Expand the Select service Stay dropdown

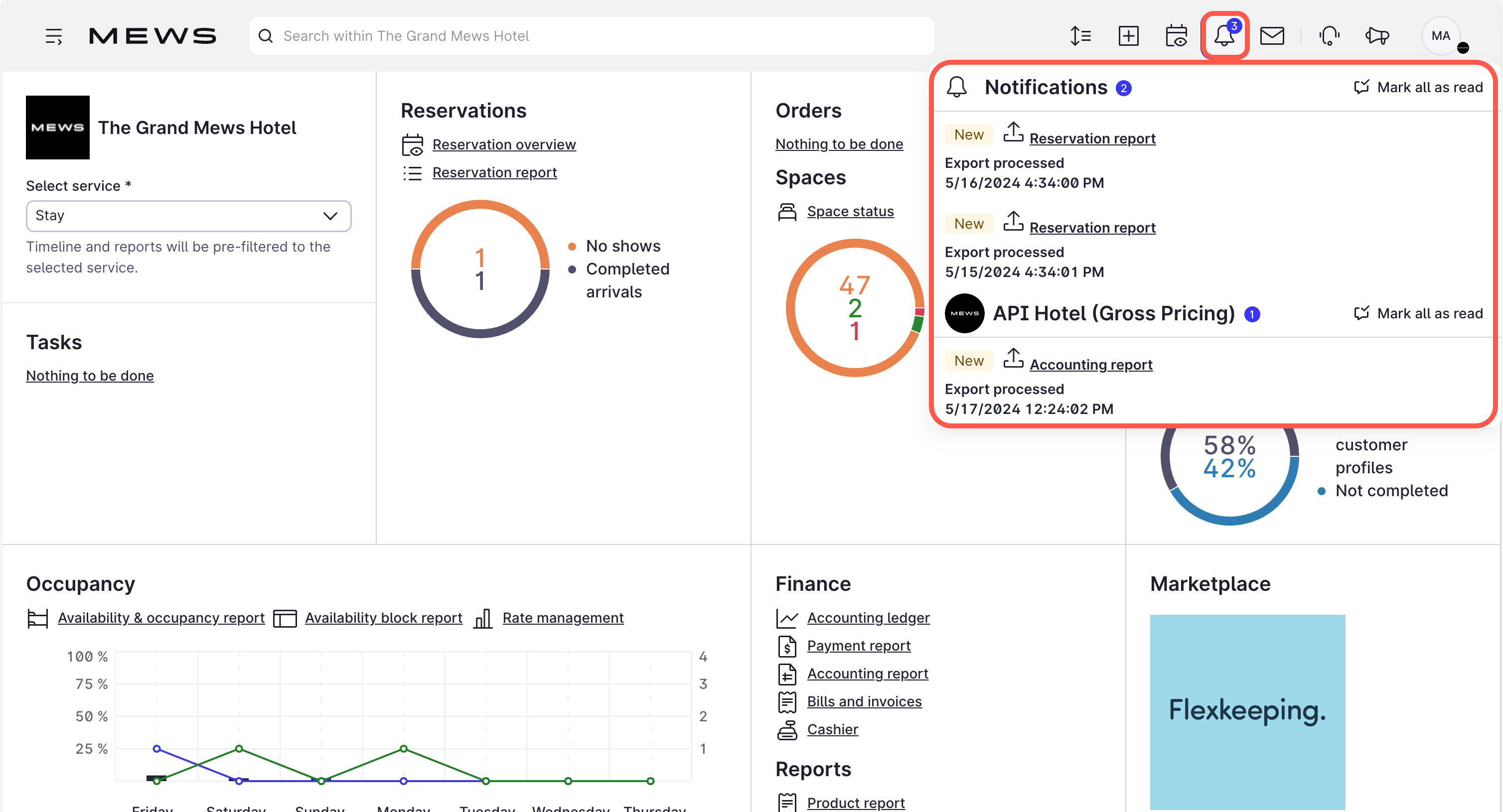pos(188,216)
